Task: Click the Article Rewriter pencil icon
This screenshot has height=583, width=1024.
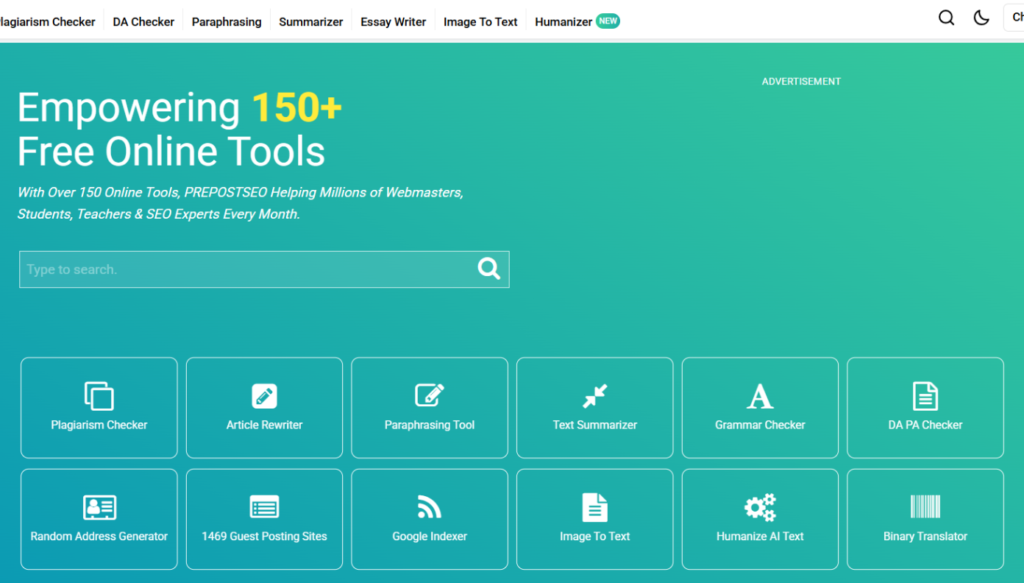Action: [264, 396]
